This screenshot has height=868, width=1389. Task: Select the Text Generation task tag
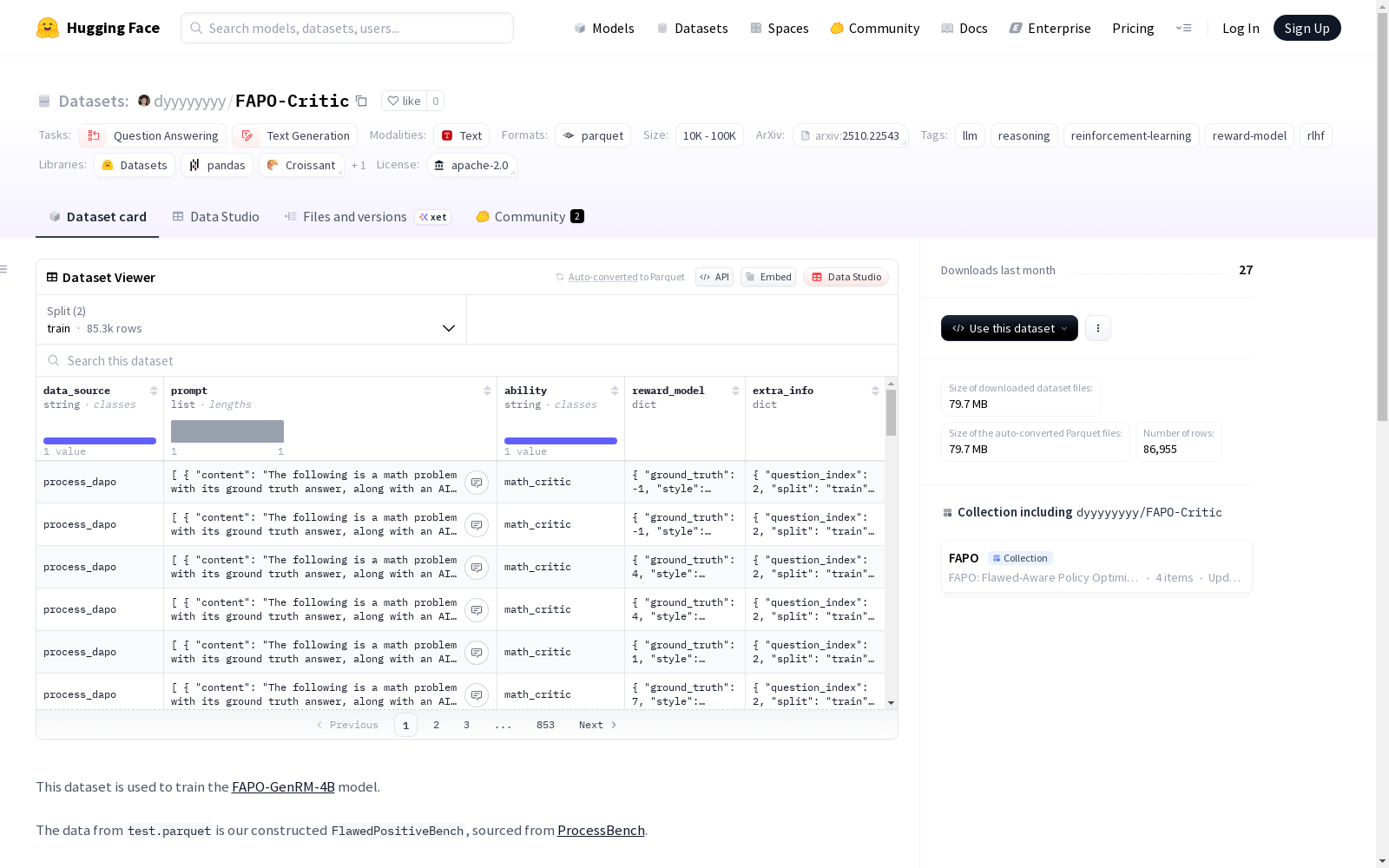[295, 135]
